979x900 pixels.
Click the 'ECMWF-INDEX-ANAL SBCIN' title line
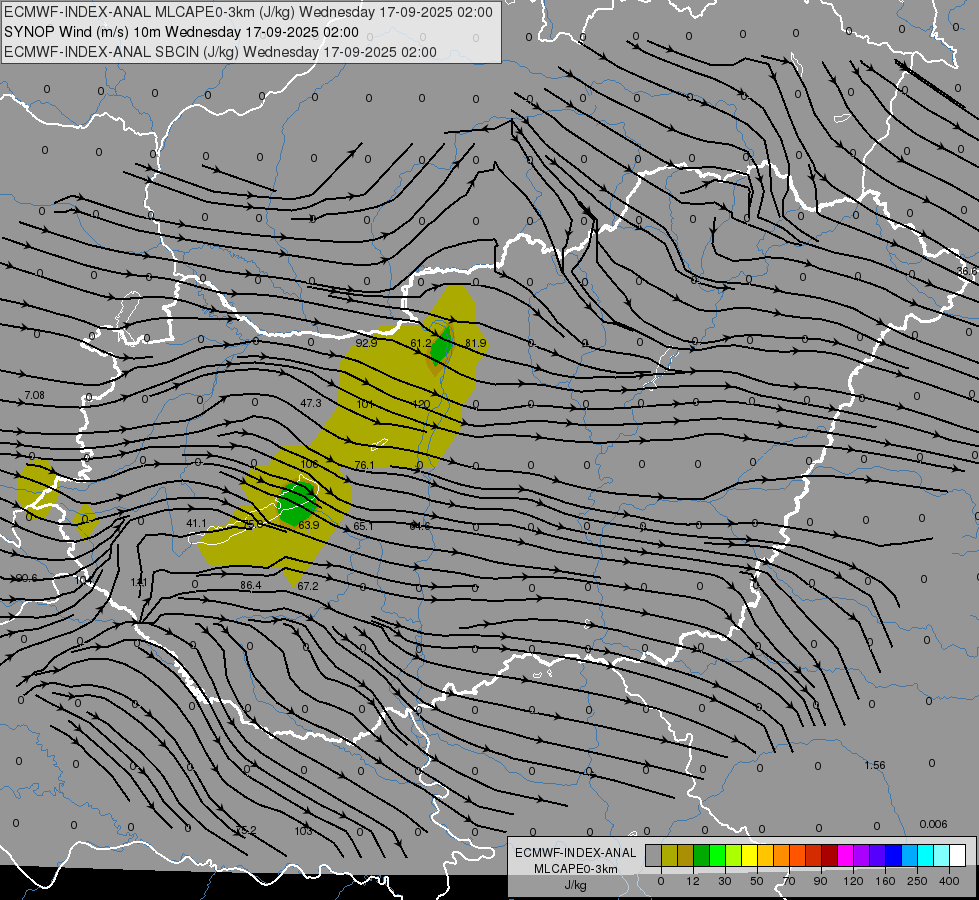(x=220, y=52)
